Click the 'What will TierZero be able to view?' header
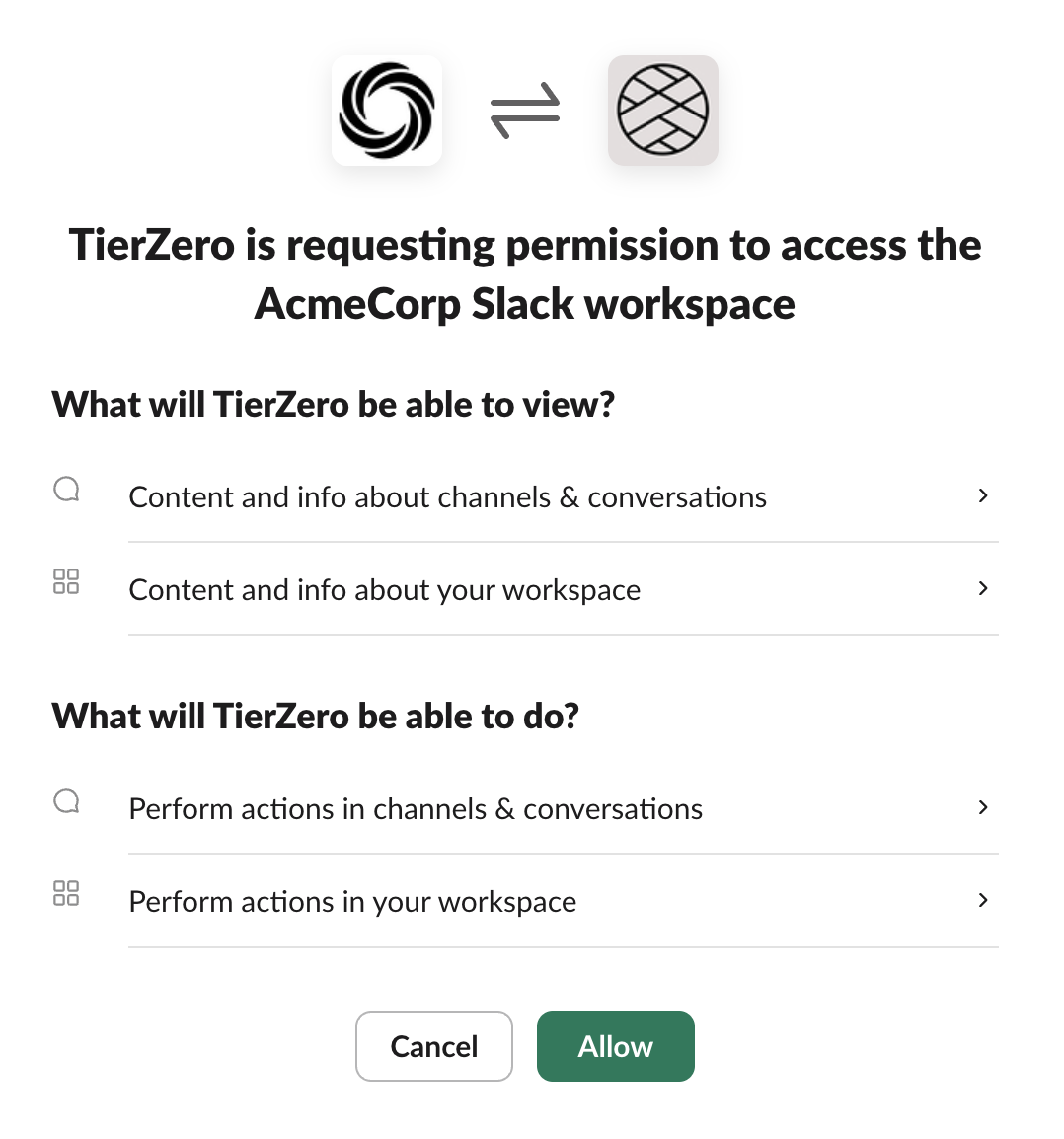The height and width of the screenshot is (1139, 1064). click(333, 404)
